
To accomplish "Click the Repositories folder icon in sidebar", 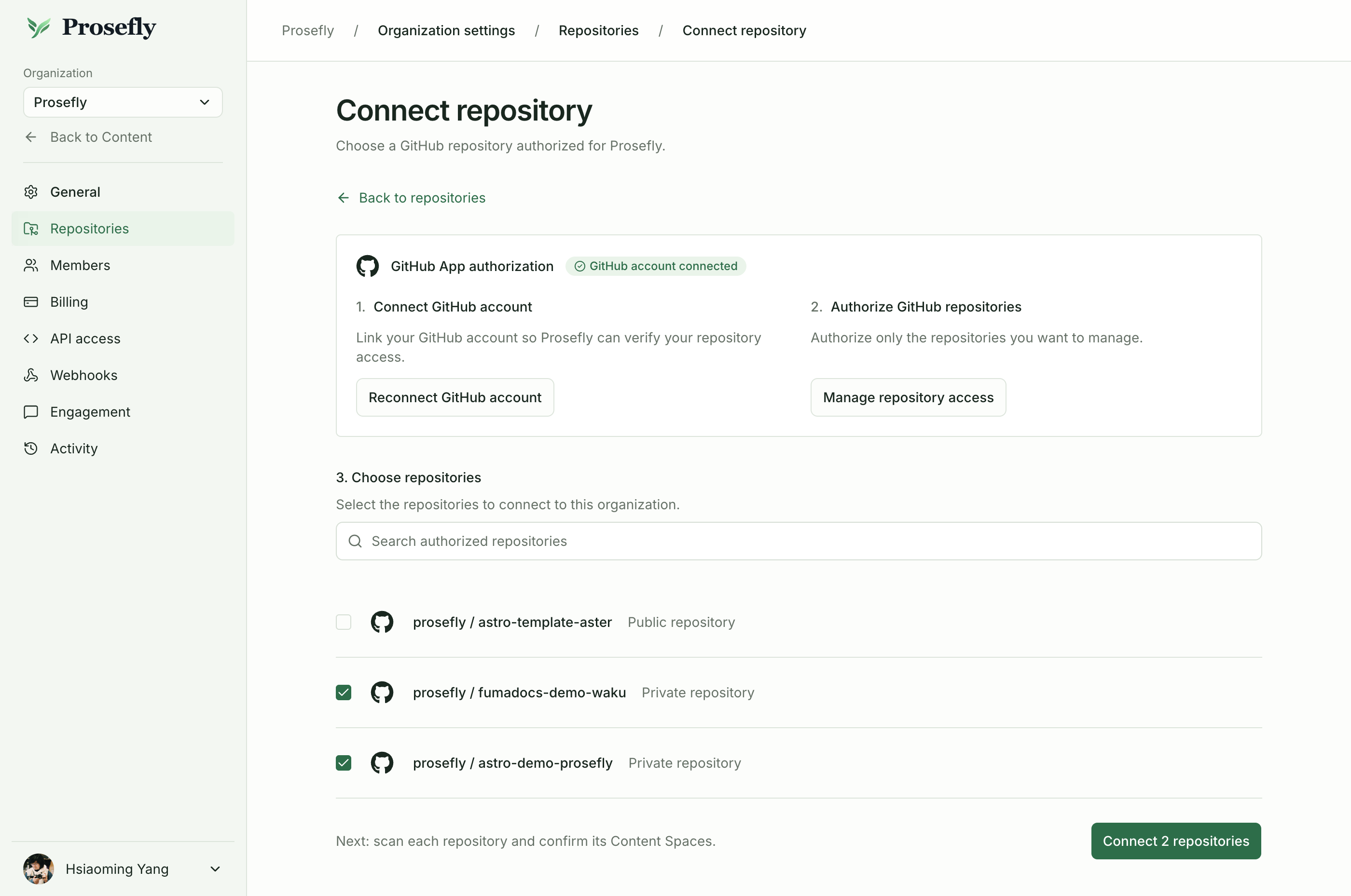I will pyautogui.click(x=31, y=229).
